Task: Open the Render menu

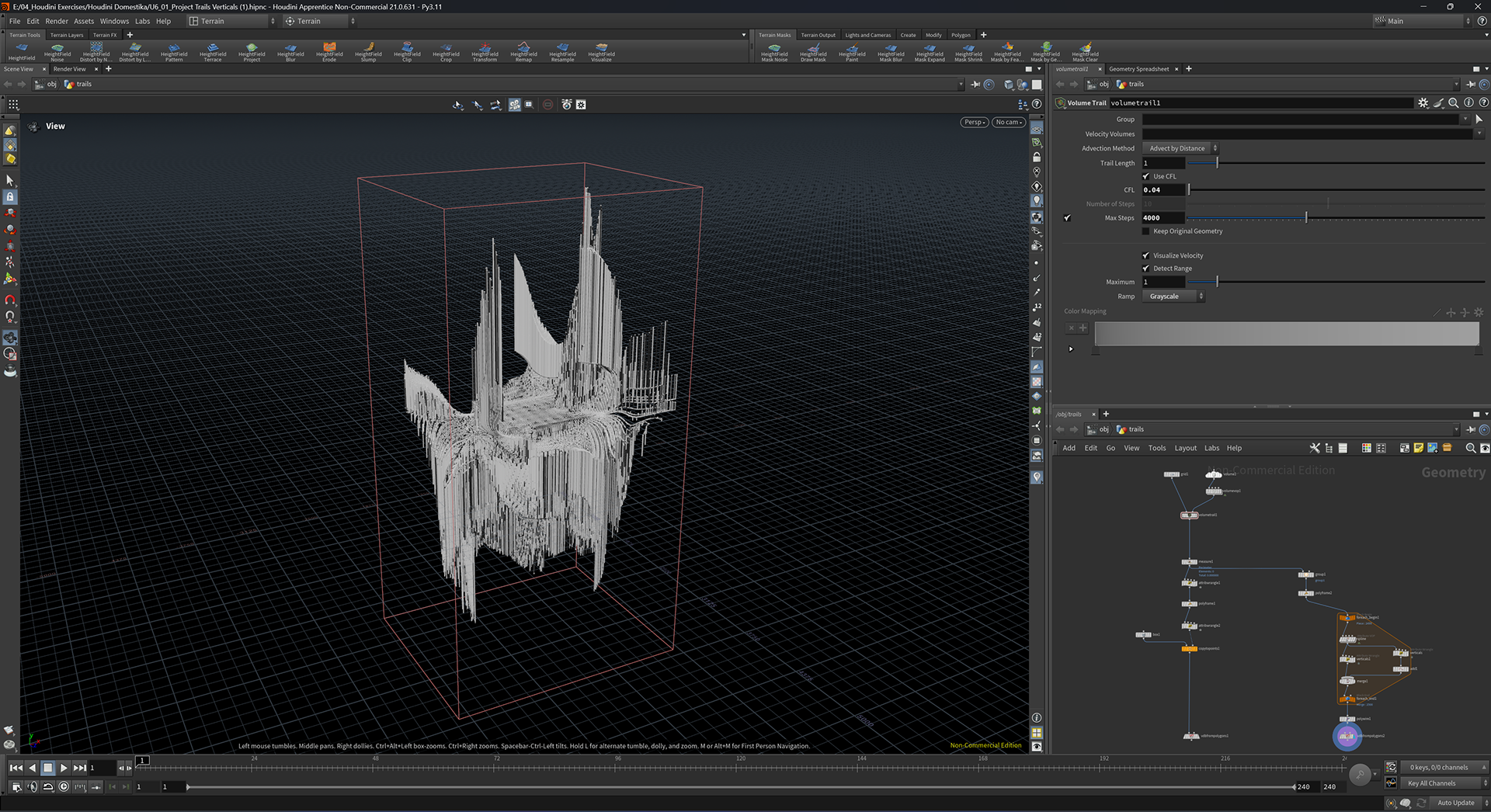Action: (57, 21)
